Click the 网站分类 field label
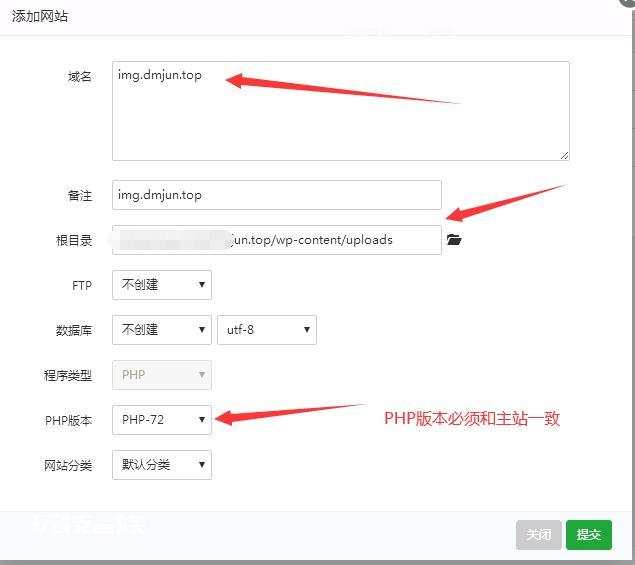 [68, 465]
